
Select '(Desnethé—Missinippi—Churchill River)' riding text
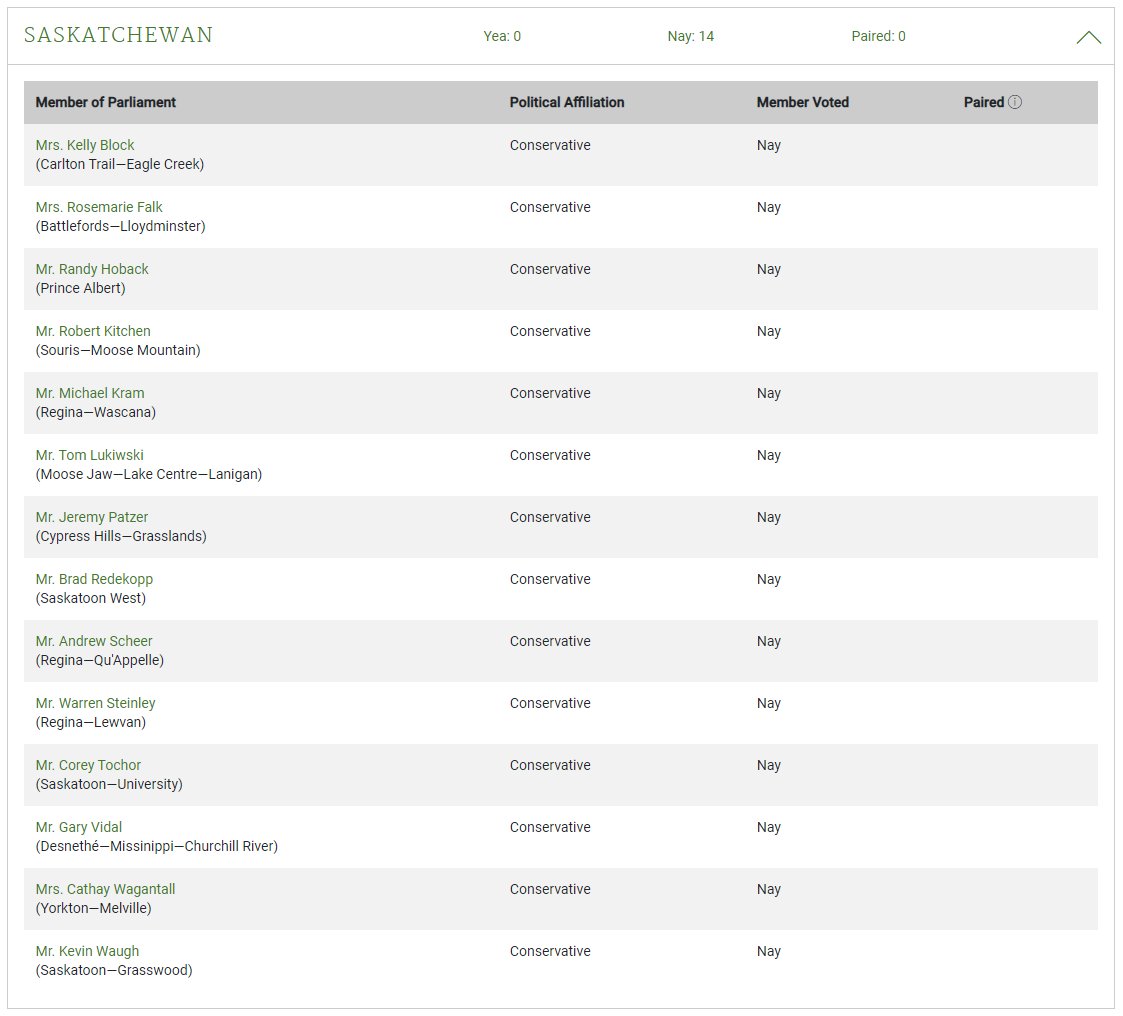[157, 846]
